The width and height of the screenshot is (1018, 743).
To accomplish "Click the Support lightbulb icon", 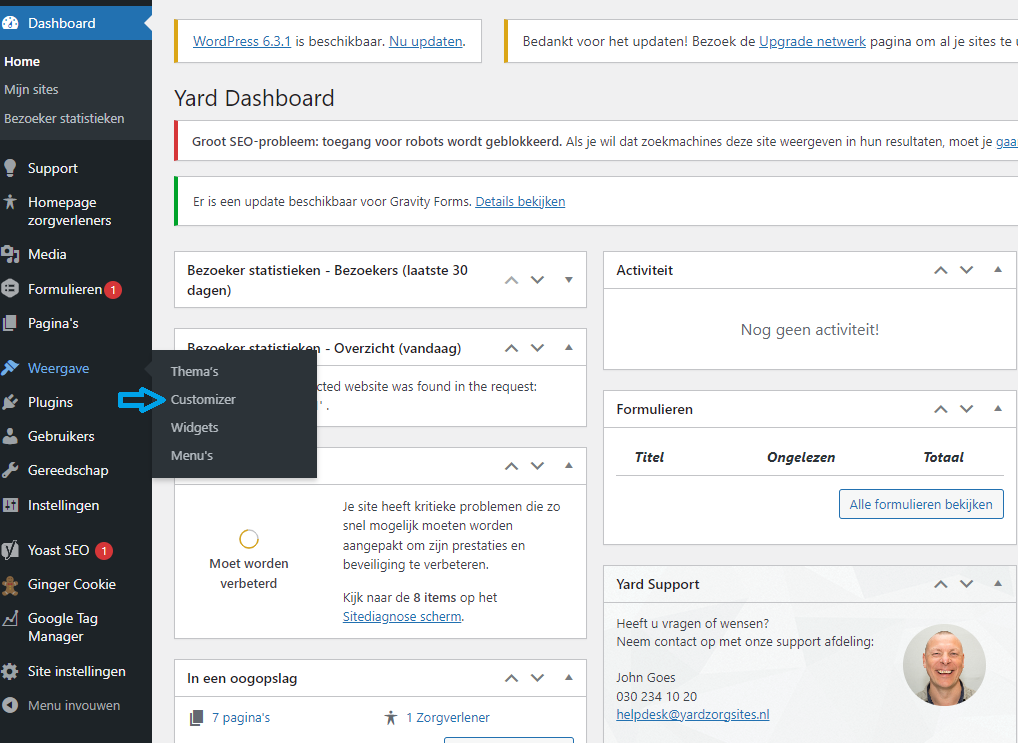I will coord(10,168).
